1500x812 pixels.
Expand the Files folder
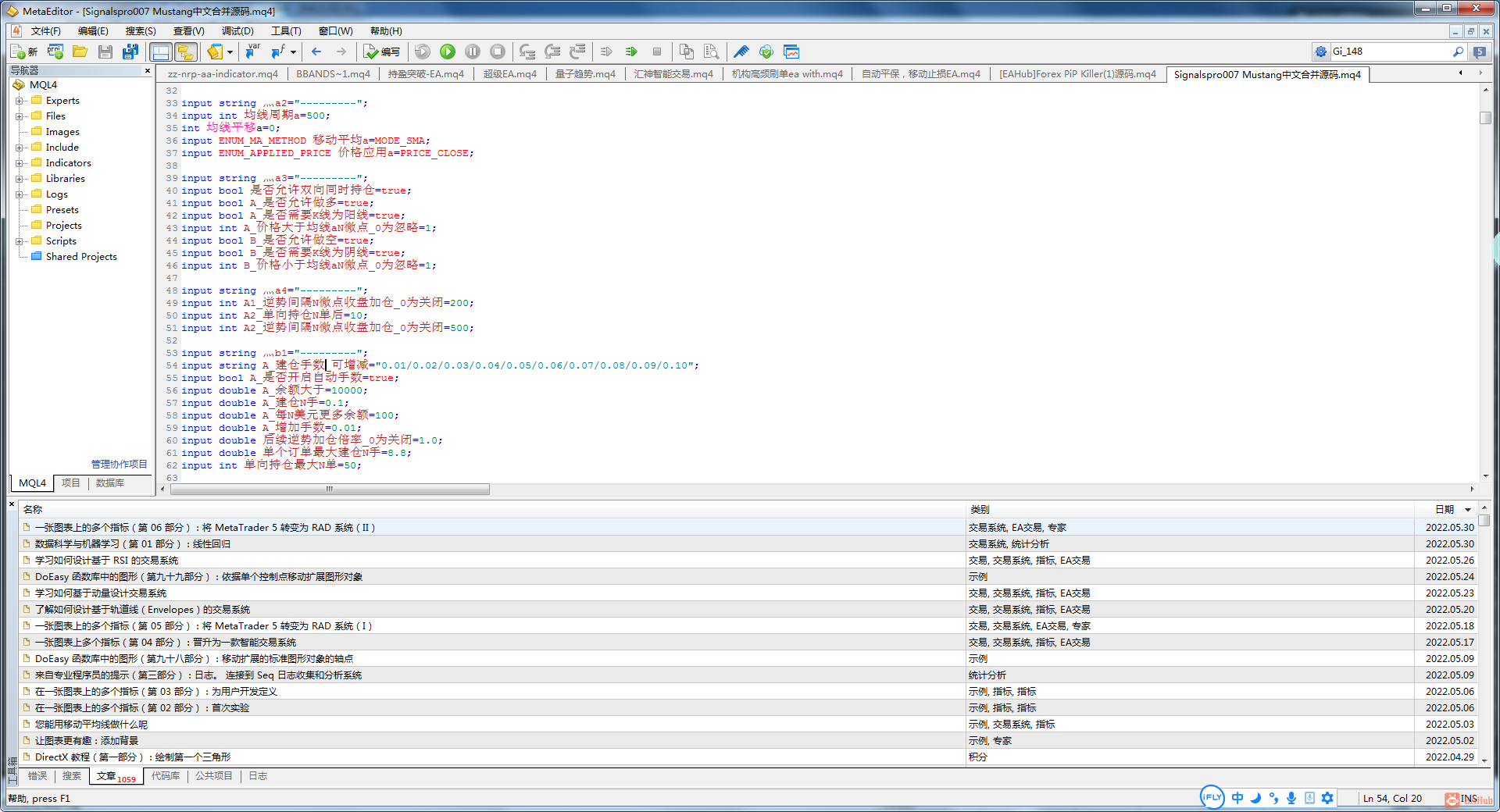pyautogui.click(x=20, y=116)
